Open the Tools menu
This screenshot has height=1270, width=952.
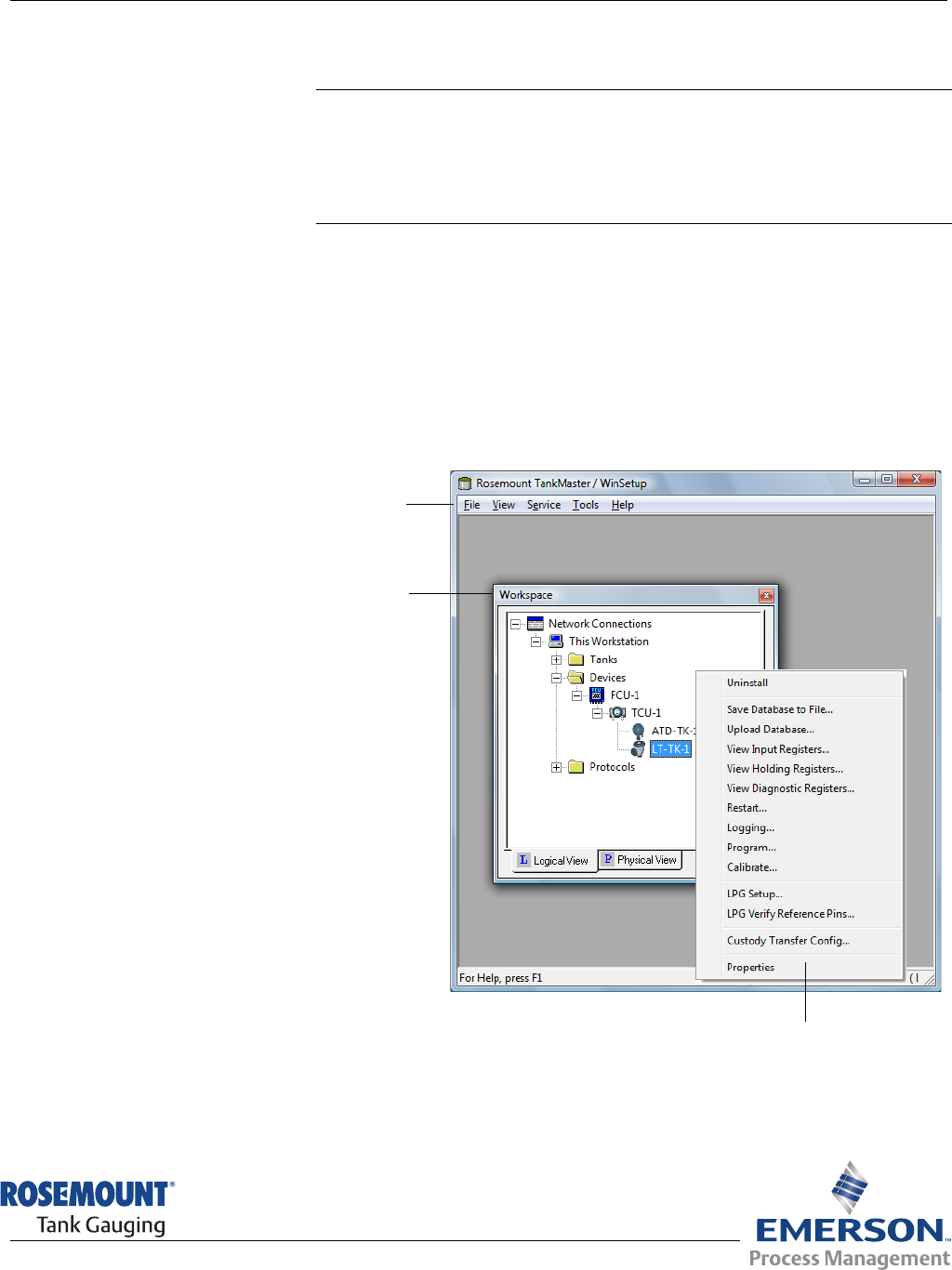(586, 505)
